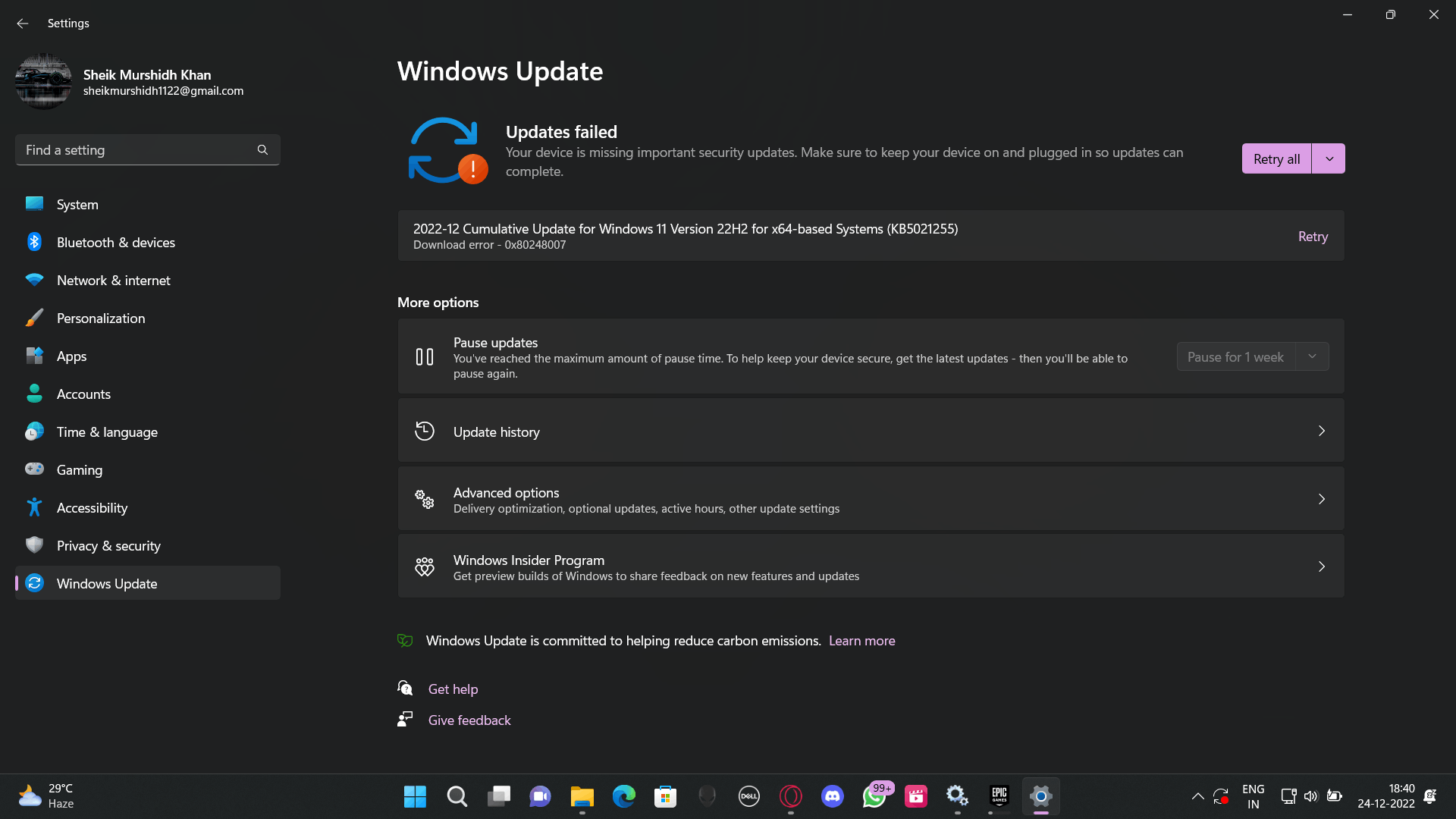Open the clock showing 18:40

coord(1386,796)
